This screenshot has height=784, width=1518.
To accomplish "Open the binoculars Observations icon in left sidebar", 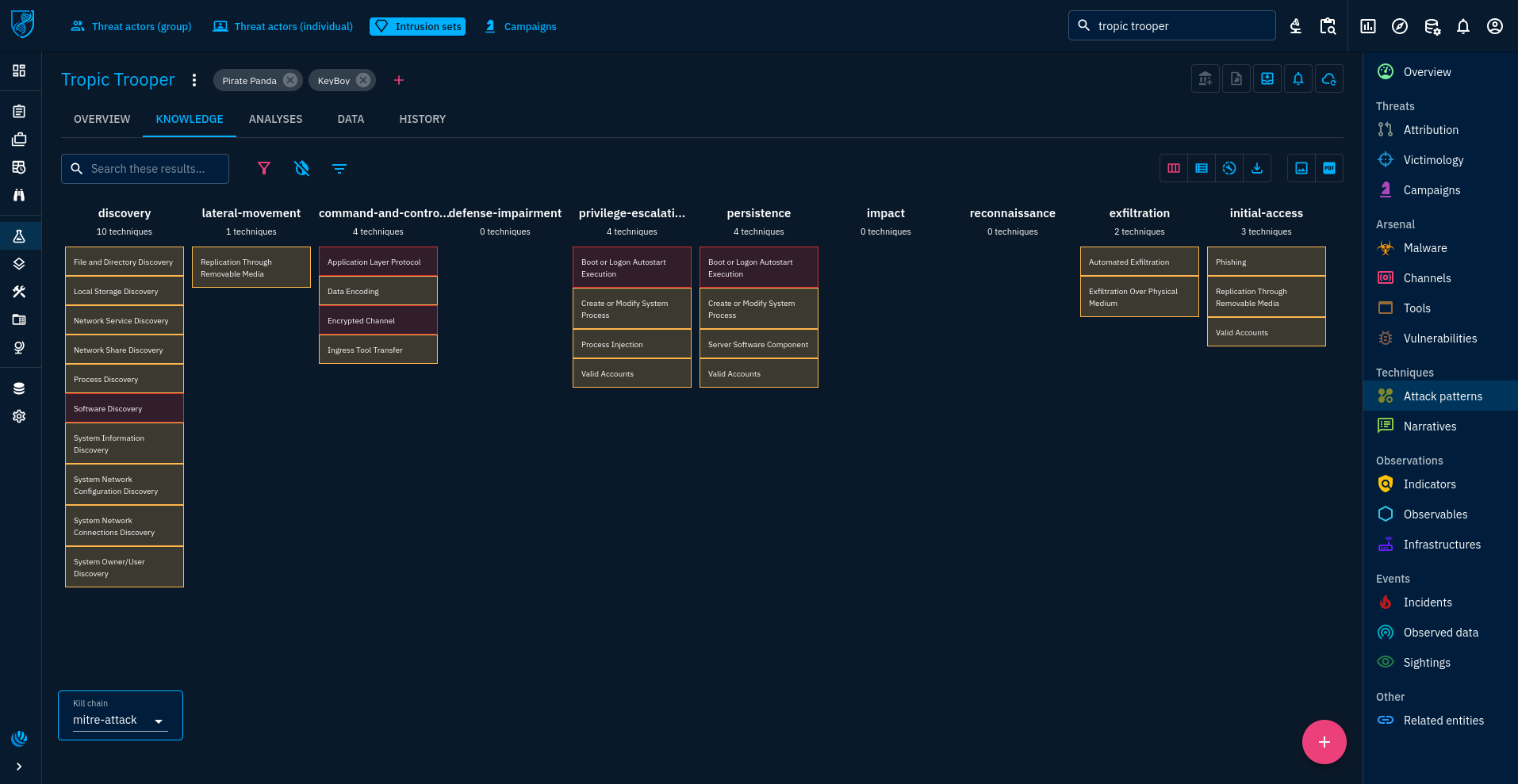I will (19, 195).
